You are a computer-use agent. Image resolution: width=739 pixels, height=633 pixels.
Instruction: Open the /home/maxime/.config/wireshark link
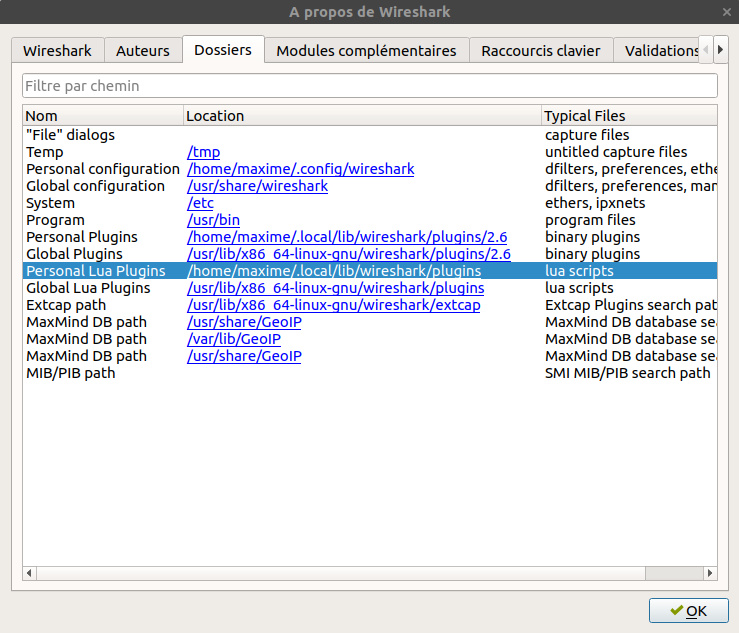301,169
